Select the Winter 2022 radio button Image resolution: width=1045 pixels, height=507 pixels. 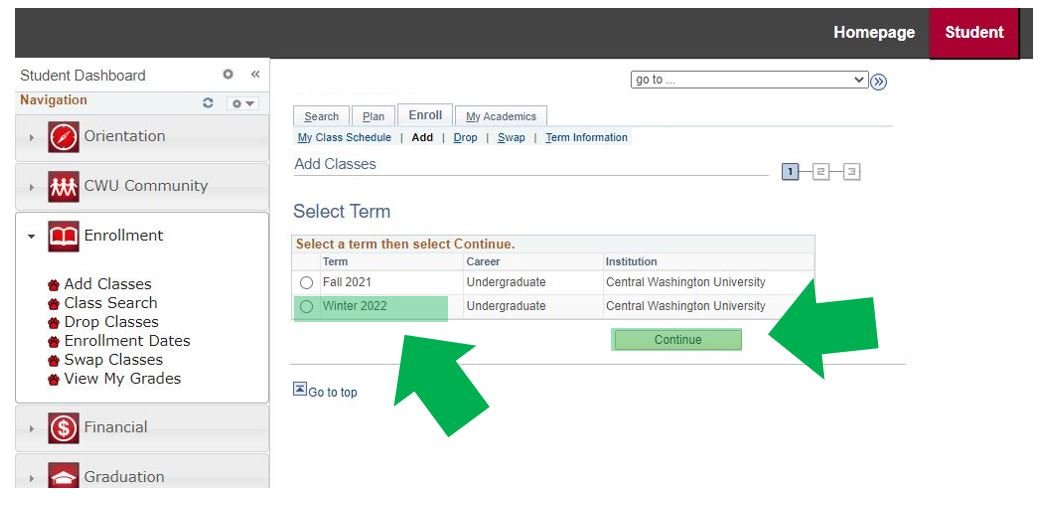pyautogui.click(x=306, y=306)
